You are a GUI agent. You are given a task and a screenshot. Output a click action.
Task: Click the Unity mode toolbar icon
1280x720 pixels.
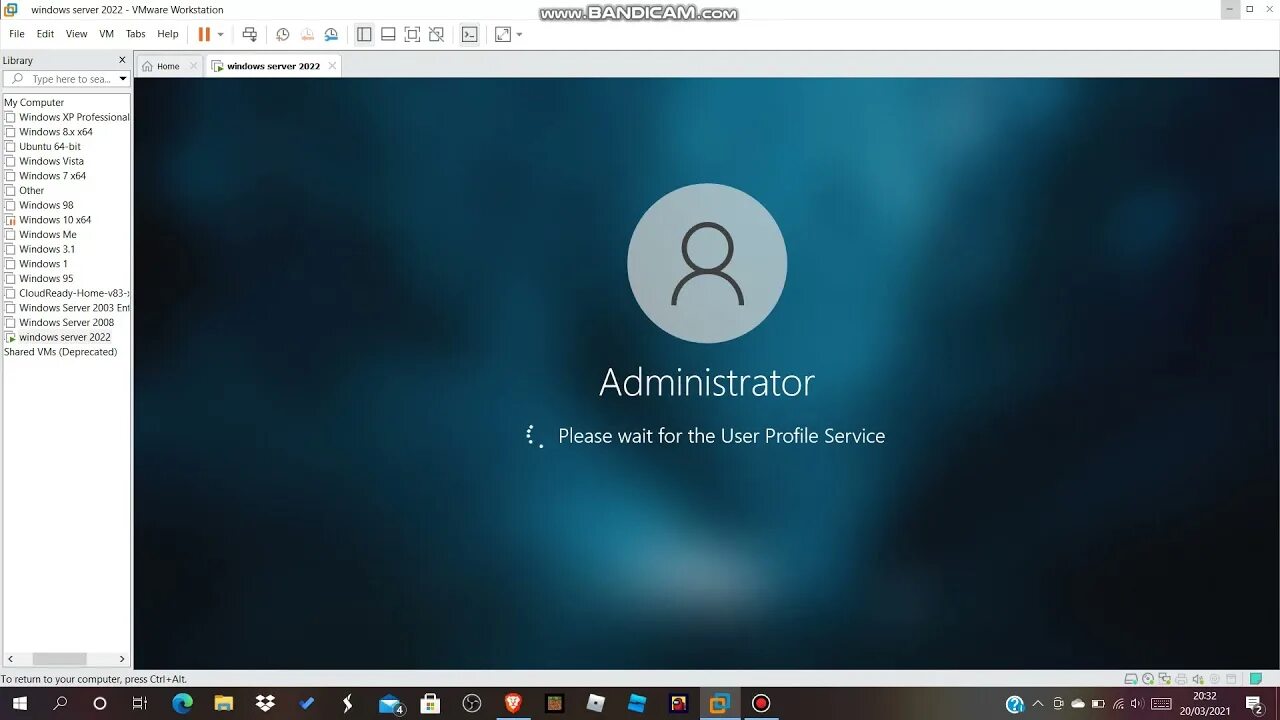tap(436, 34)
